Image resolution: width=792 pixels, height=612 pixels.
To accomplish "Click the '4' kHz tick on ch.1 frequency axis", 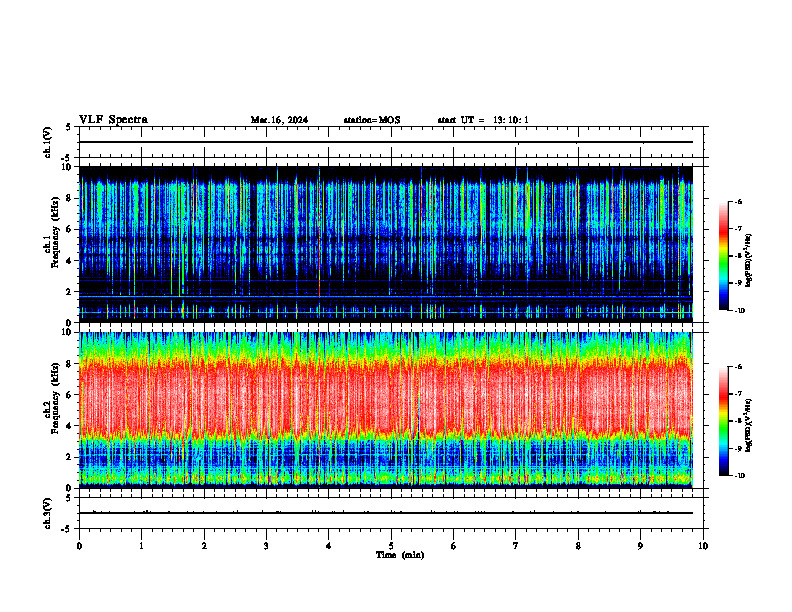I will [x=70, y=261].
